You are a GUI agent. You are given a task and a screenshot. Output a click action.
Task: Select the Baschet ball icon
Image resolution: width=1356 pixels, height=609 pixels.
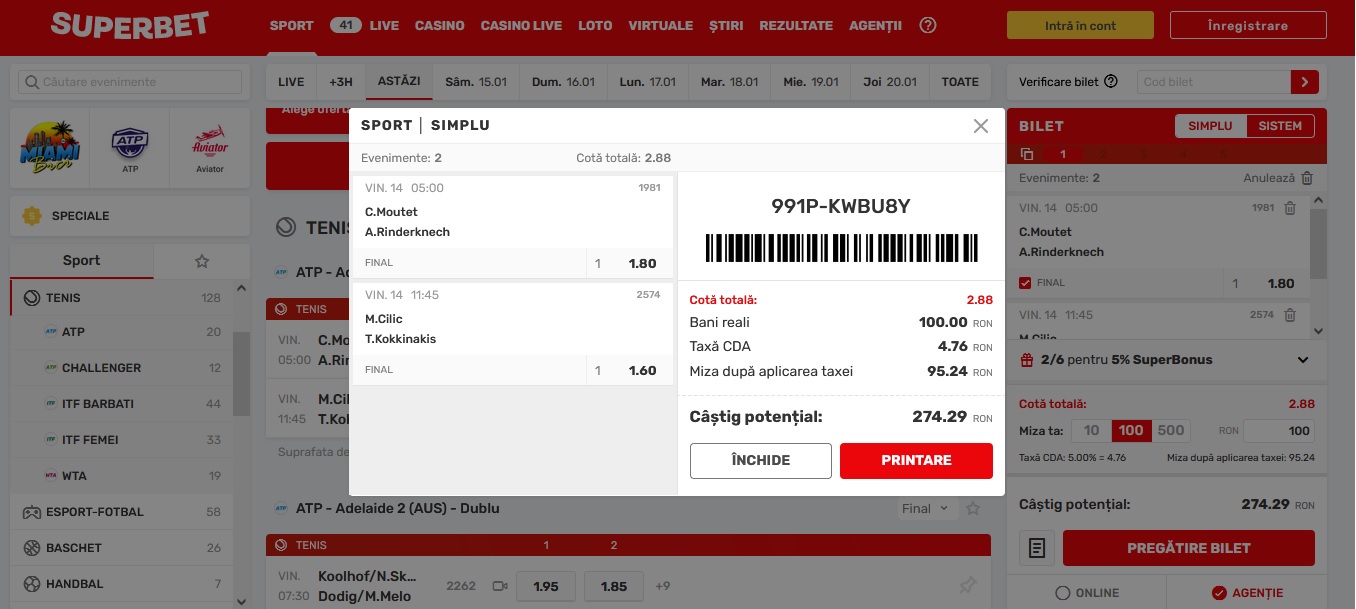(31, 548)
